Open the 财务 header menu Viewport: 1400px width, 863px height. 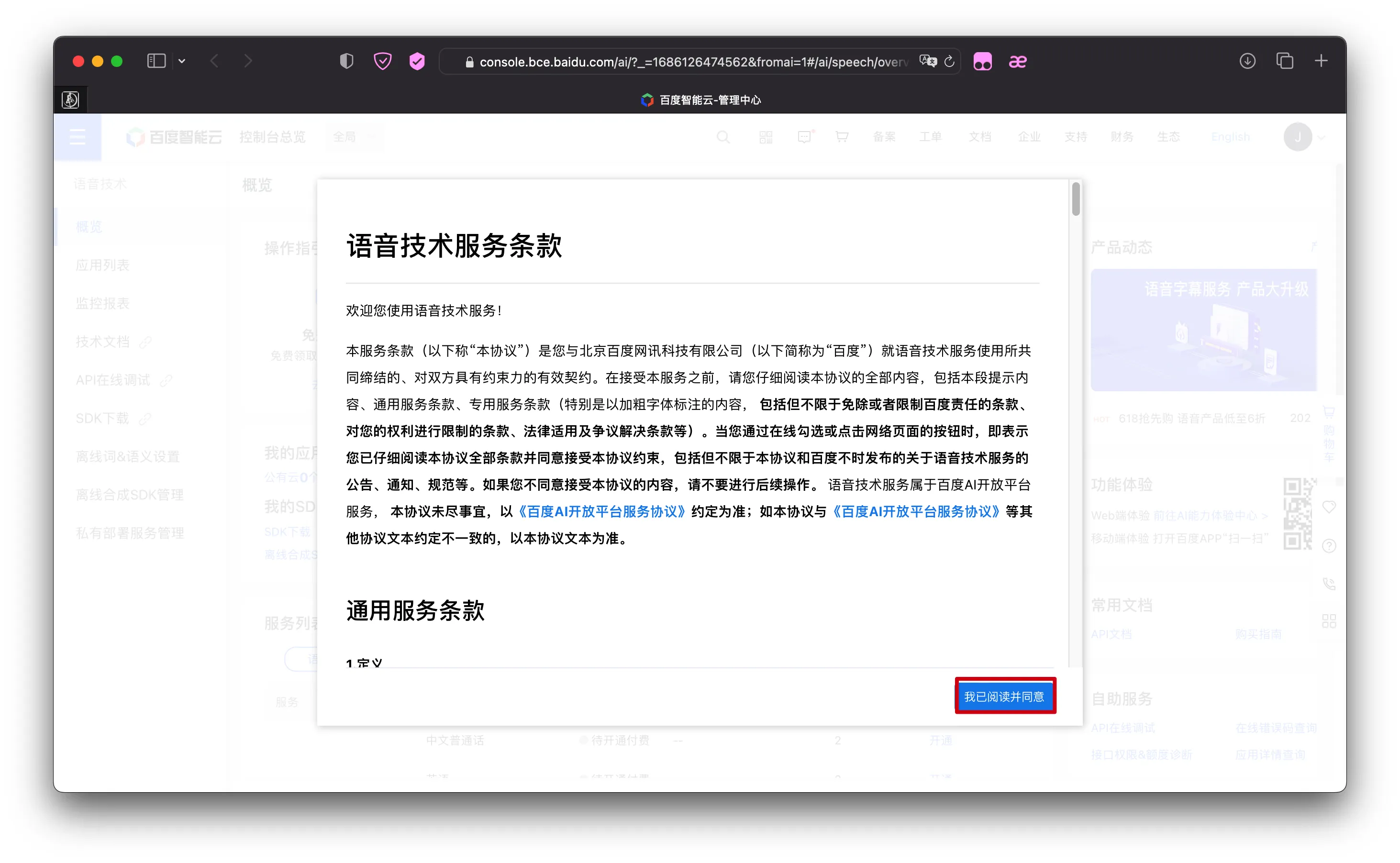1122,137
